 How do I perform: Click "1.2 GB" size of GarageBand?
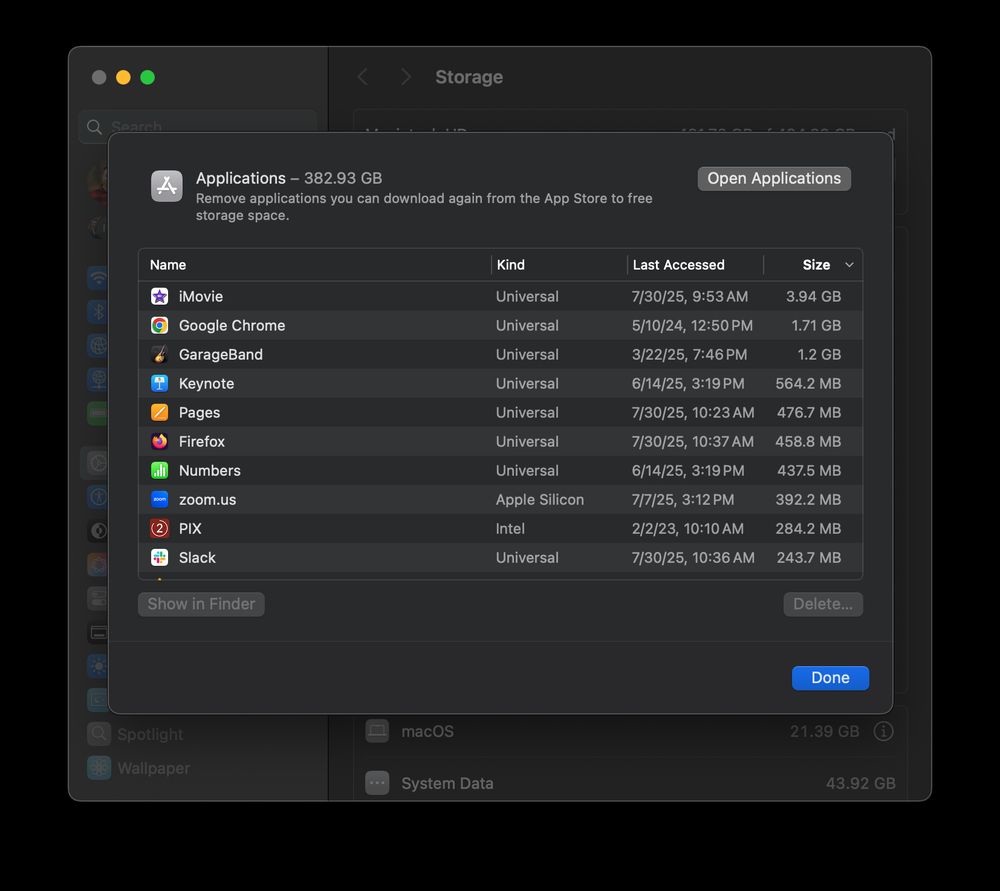click(x=820, y=355)
